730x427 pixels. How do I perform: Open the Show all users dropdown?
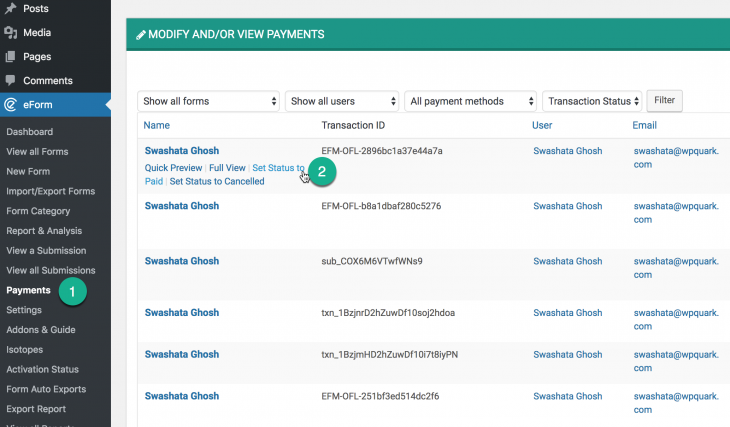342,101
